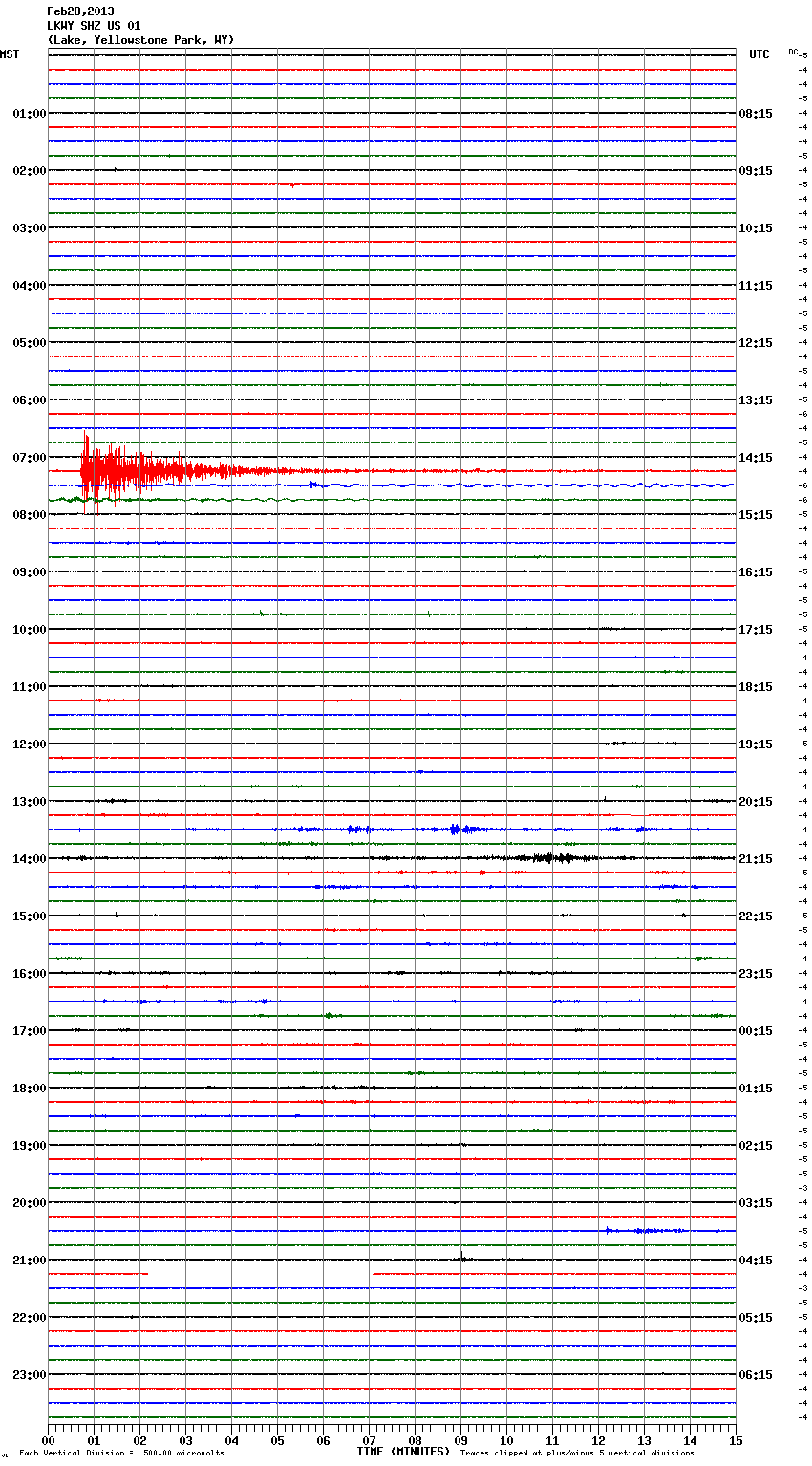Click the 11:15 UTC time label
This screenshot has width=812, height=1466.
(x=756, y=286)
